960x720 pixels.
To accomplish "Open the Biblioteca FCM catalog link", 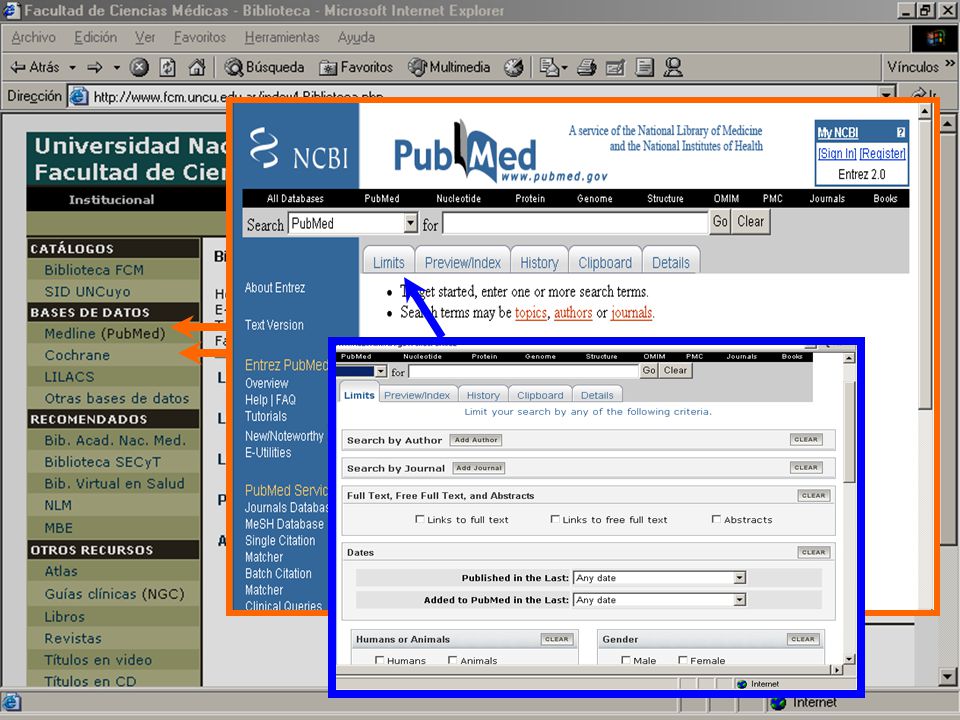I will (x=94, y=270).
